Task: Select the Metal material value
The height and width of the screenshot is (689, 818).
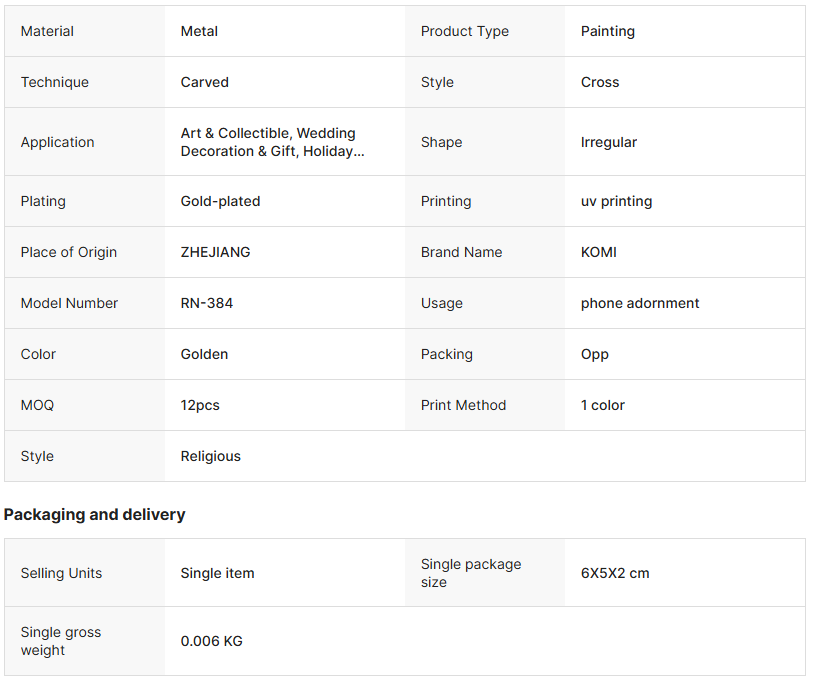Action: 199,31
